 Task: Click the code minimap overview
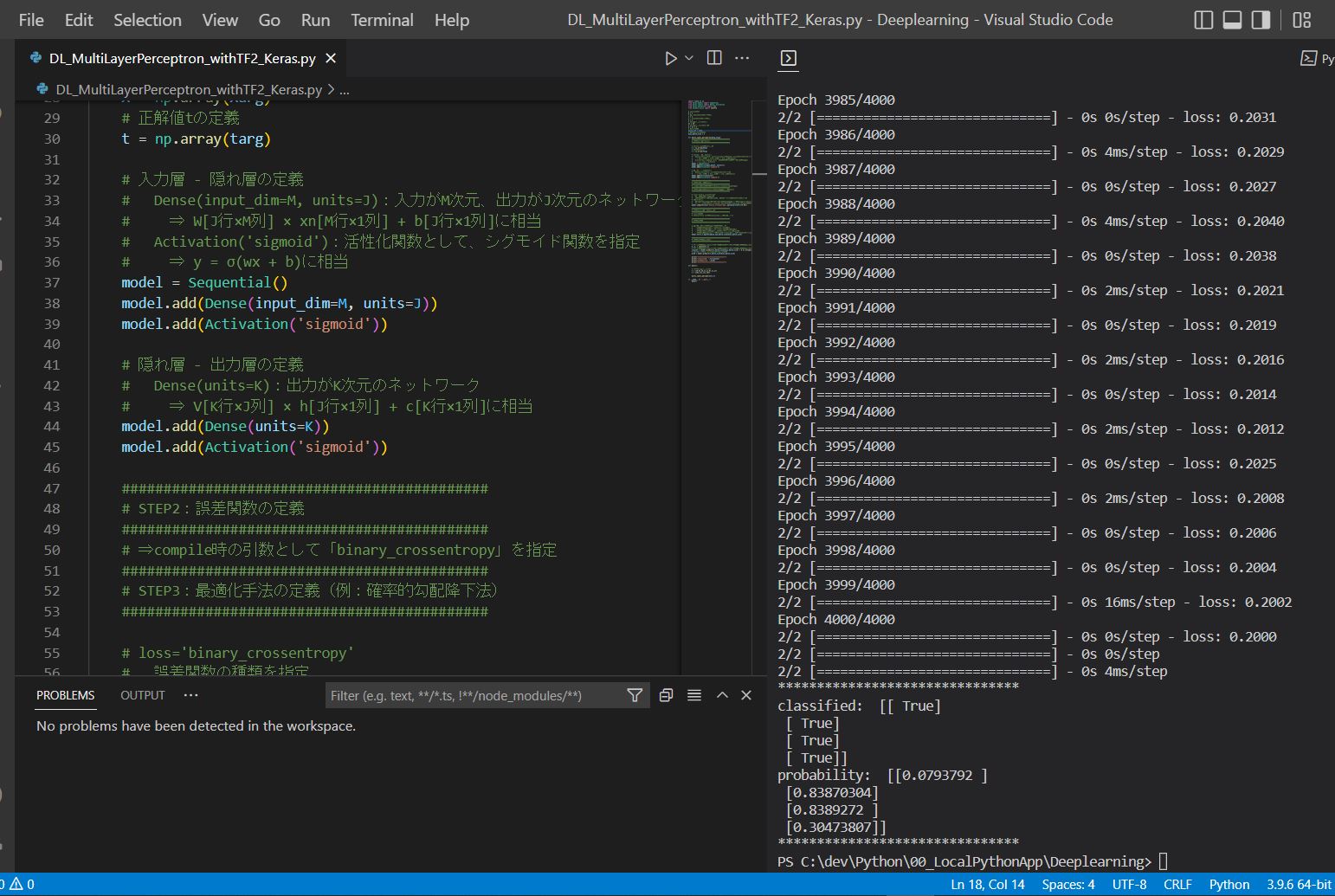pyautogui.click(x=719, y=190)
